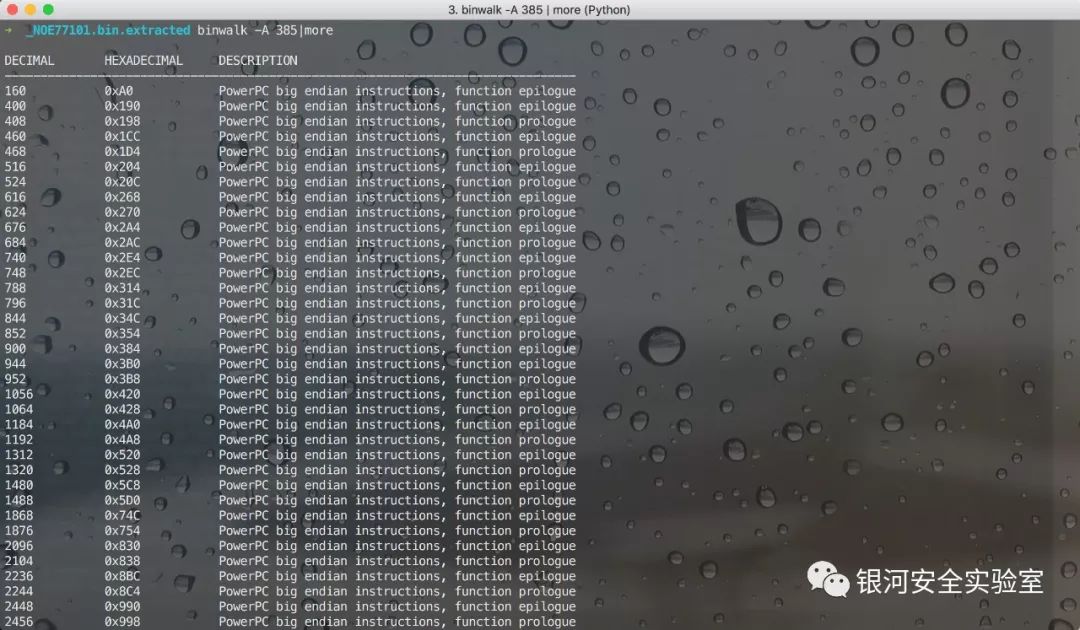The image size is (1080, 630).
Task: Click decimal offset 2096
Action: [x=19, y=545]
